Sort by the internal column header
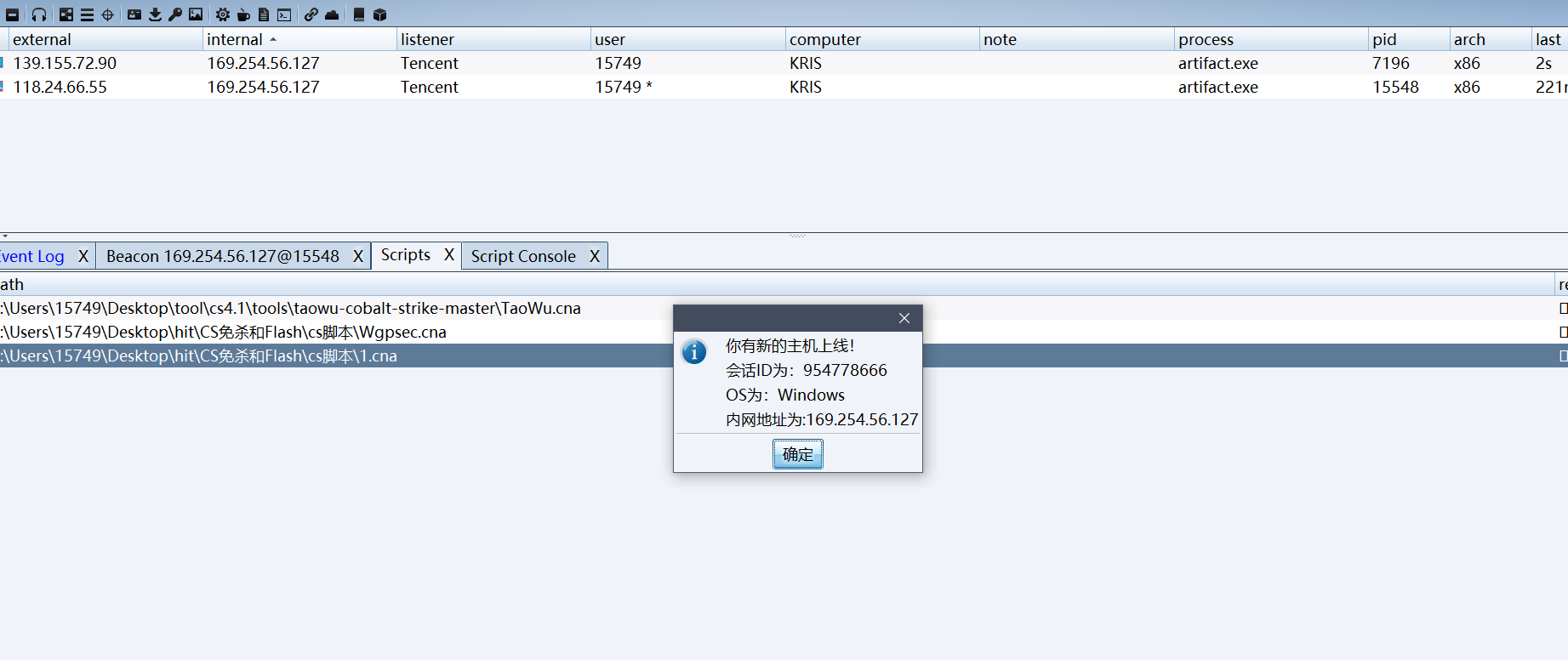Viewport: 1568px width, 660px height. 235,39
